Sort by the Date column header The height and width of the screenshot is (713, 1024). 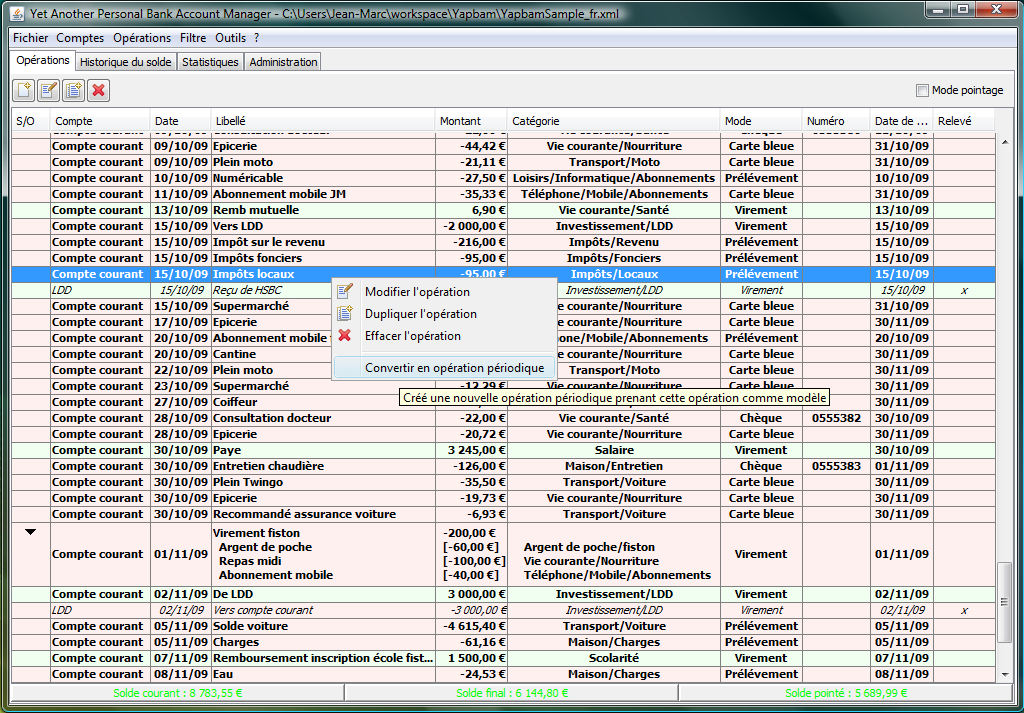tap(181, 121)
